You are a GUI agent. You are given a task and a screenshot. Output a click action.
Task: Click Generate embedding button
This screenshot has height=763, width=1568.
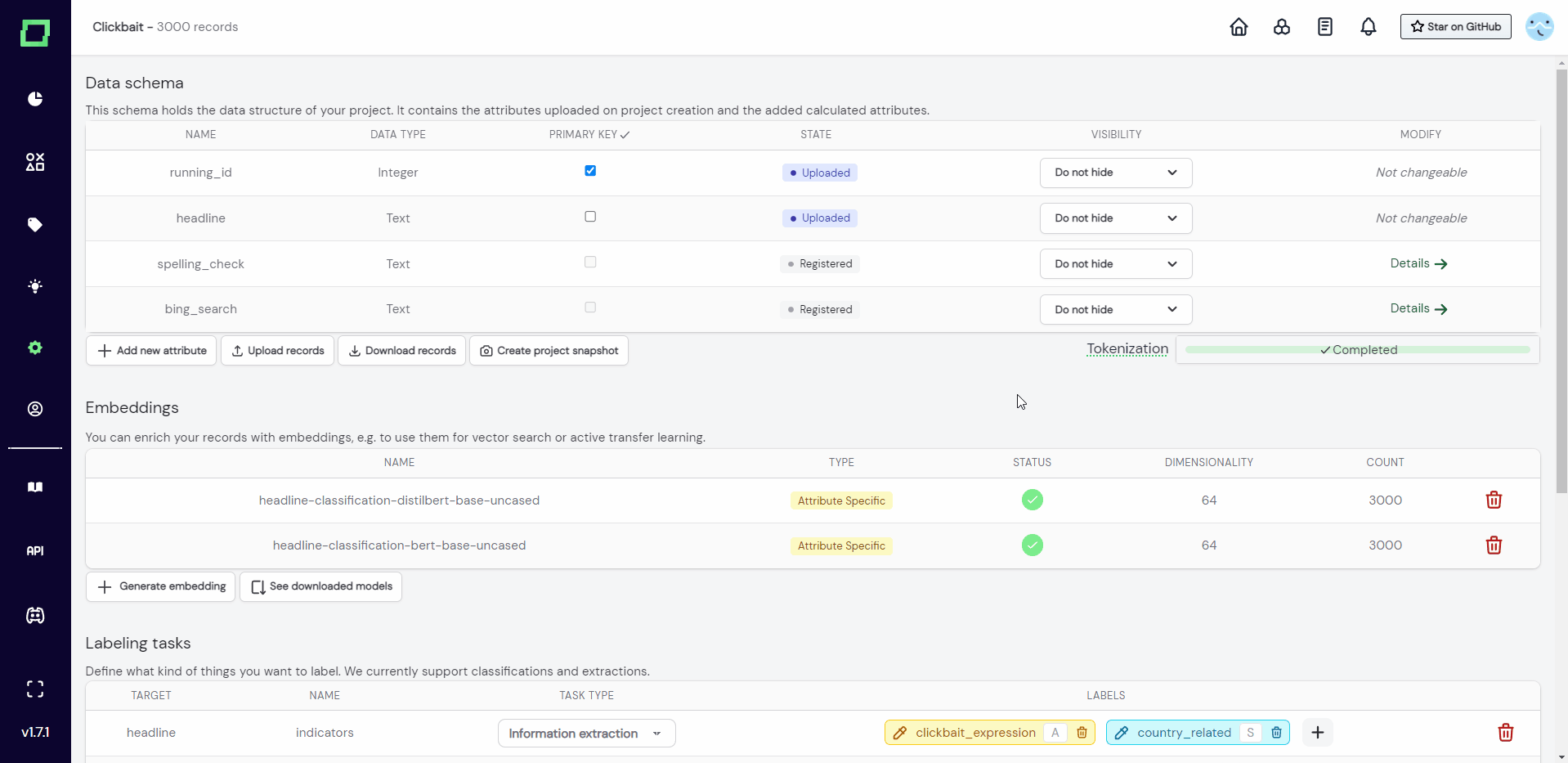pyautogui.click(x=160, y=586)
